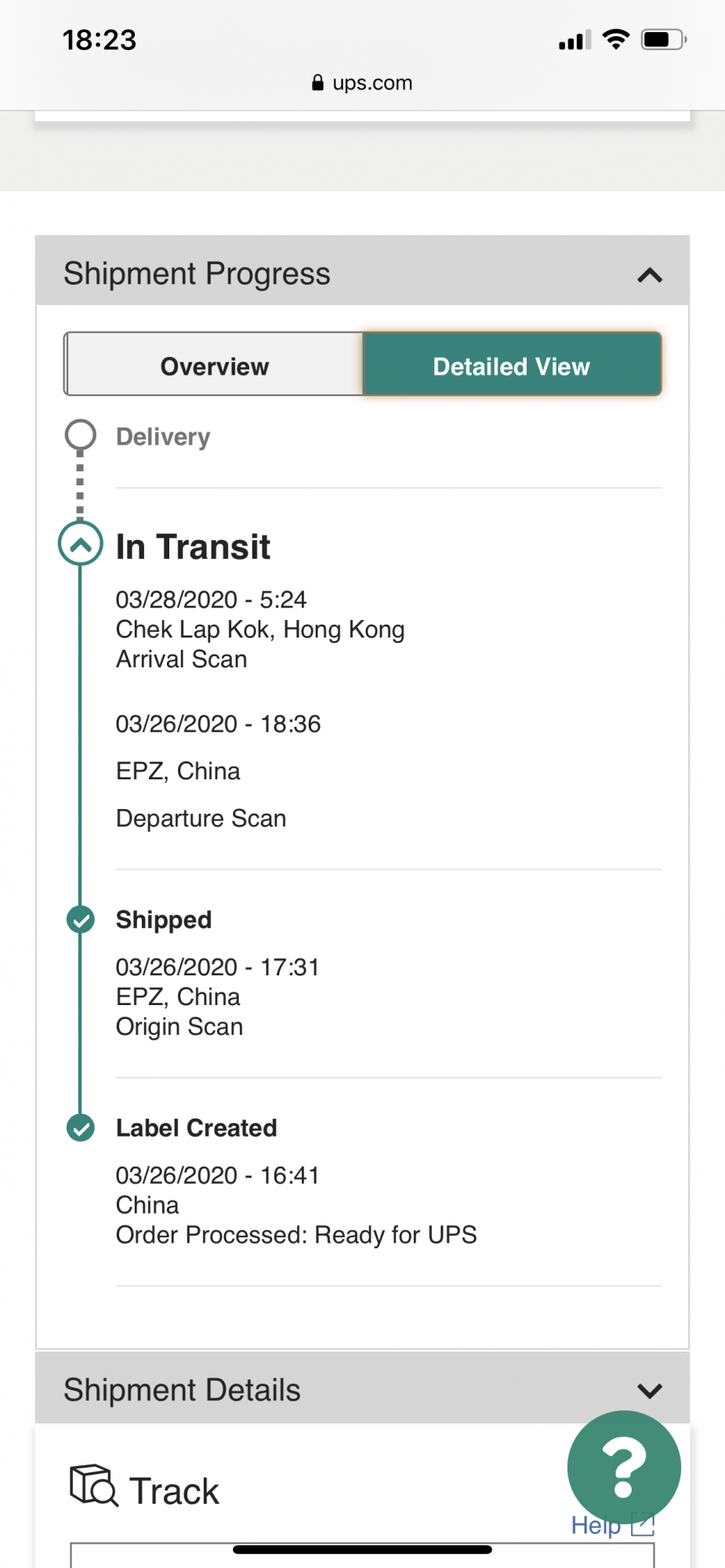The width and height of the screenshot is (725, 1568).
Task: Collapse the Shipment Progress chevron
Action: click(650, 275)
